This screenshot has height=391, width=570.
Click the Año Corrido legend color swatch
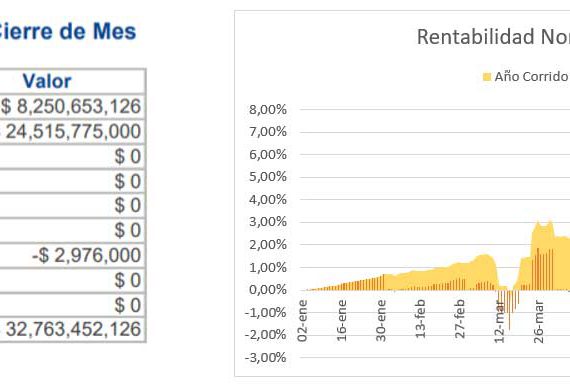[487, 77]
